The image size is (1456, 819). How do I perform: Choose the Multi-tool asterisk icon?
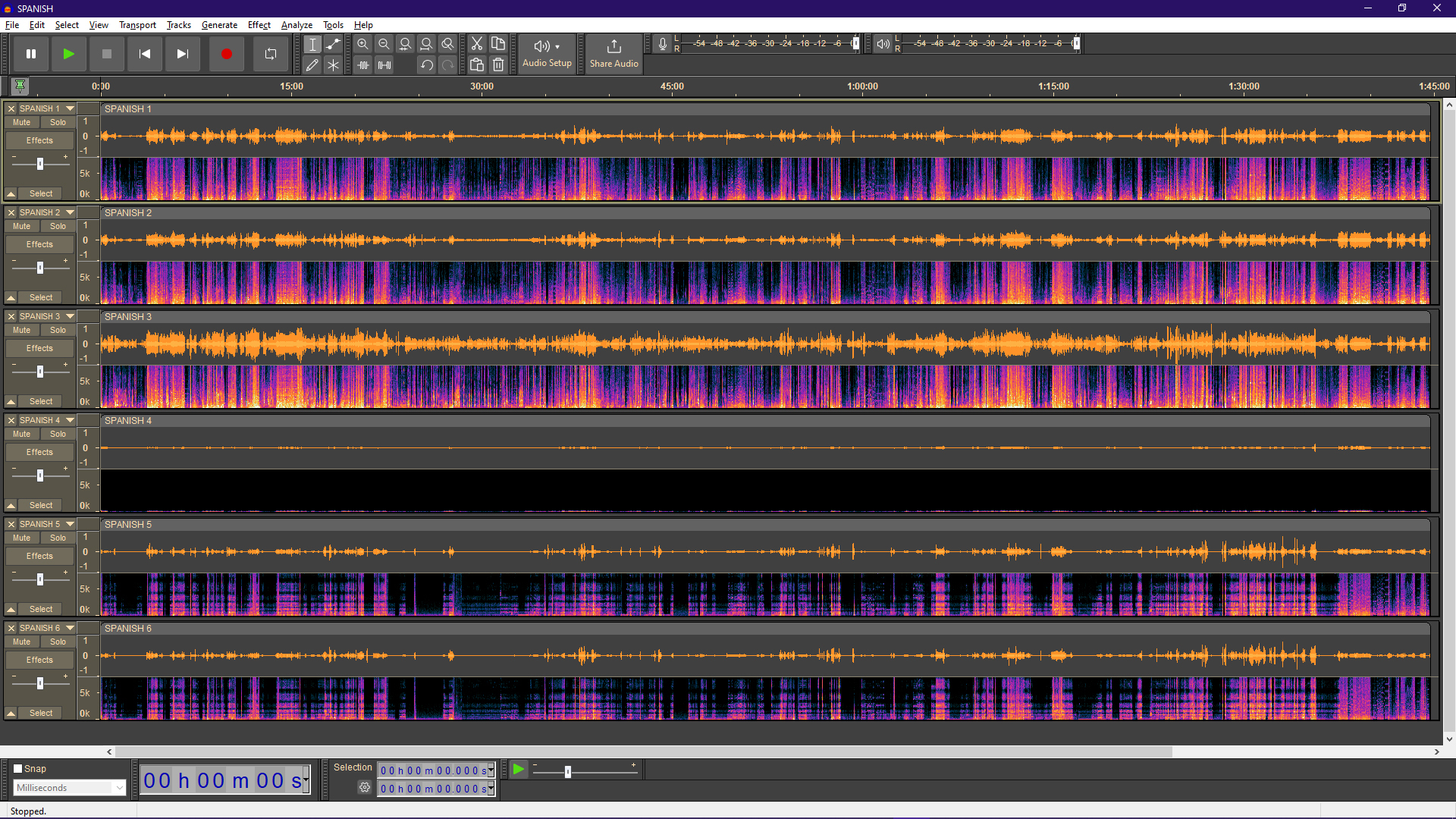click(x=334, y=65)
